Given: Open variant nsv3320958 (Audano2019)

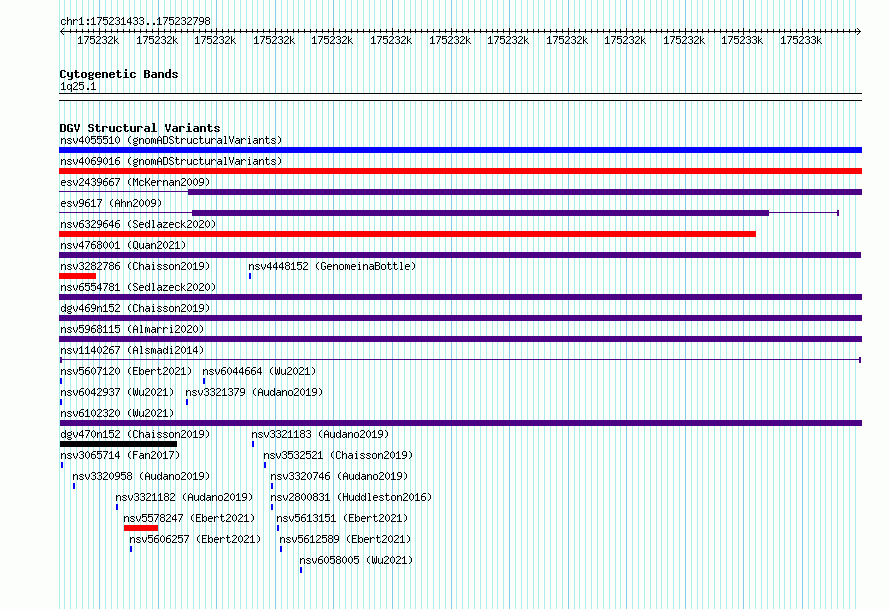Looking at the screenshot, I should (x=141, y=476).
